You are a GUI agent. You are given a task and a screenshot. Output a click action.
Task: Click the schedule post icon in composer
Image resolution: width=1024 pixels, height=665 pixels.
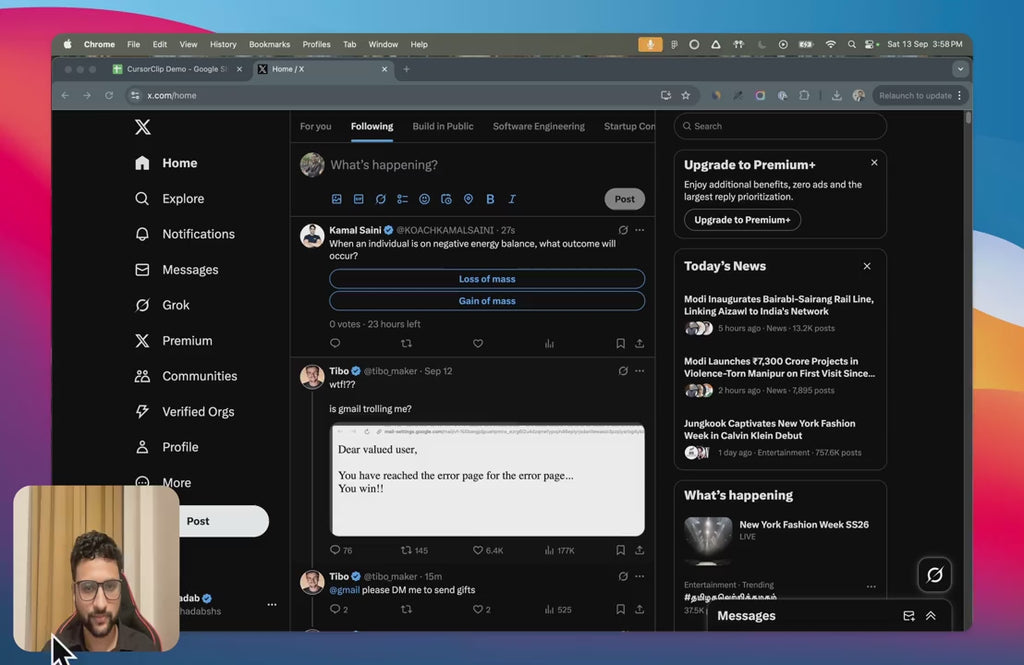[x=446, y=199]
